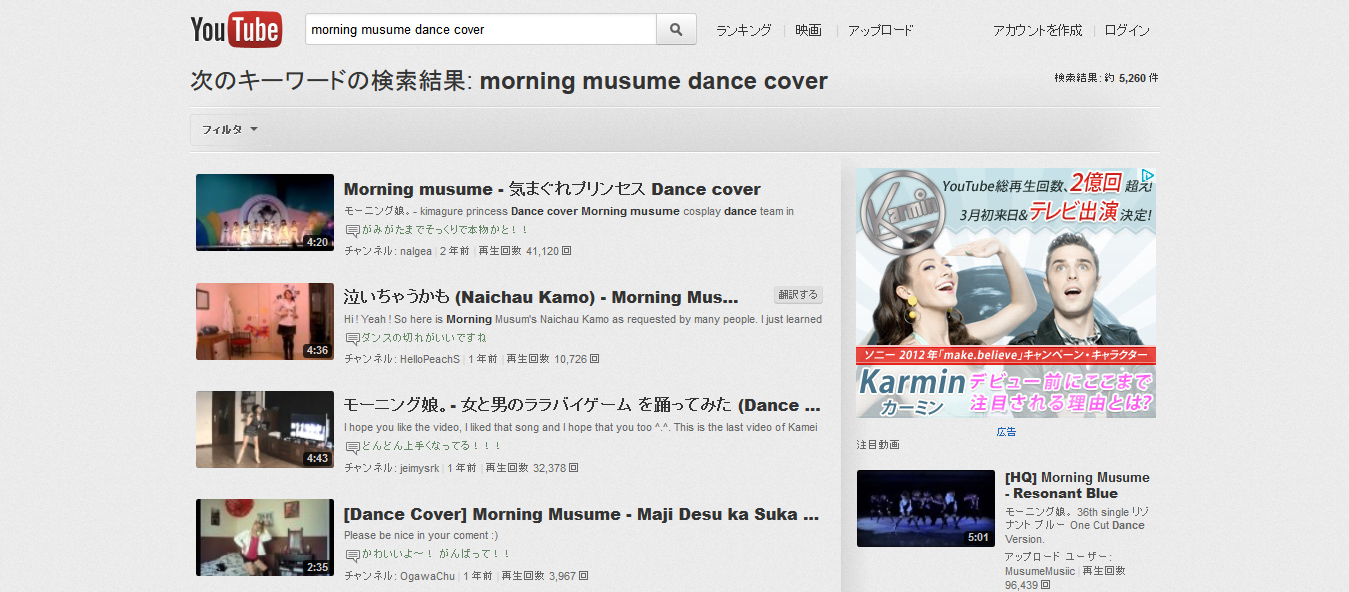The height and width of the screenshot is (592, 1349).
Task: Open the 4:36 video thumbnail
Action: [265, 321]
